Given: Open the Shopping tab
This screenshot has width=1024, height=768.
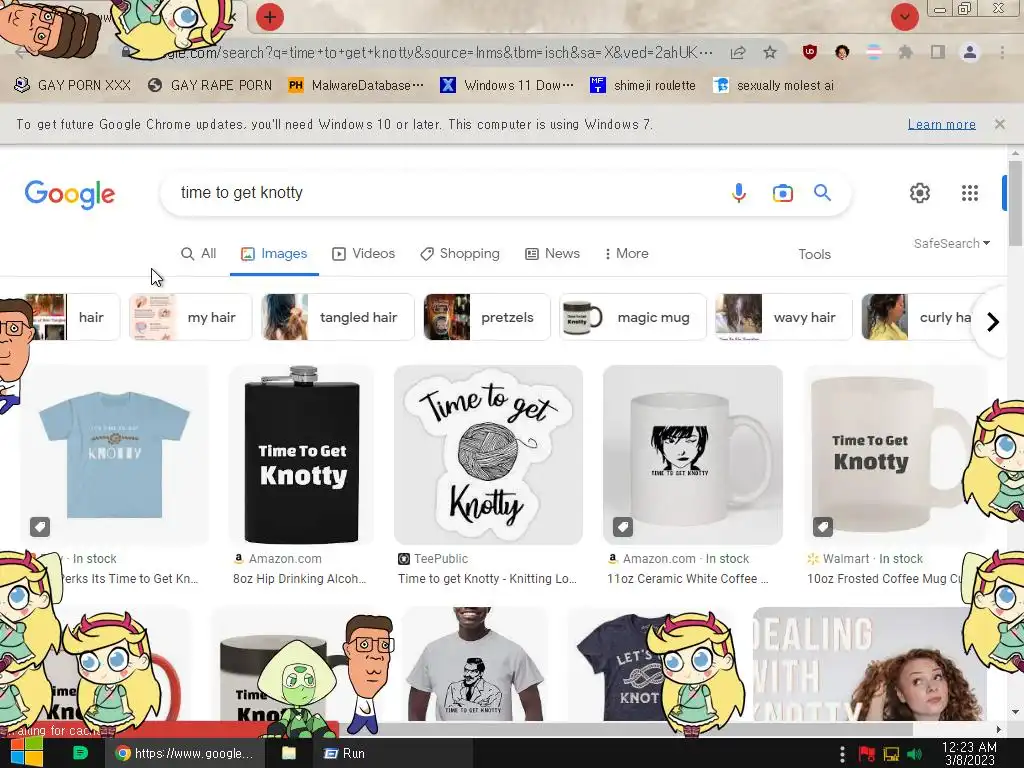Looking at the screenshot, I should pos(460,253).
